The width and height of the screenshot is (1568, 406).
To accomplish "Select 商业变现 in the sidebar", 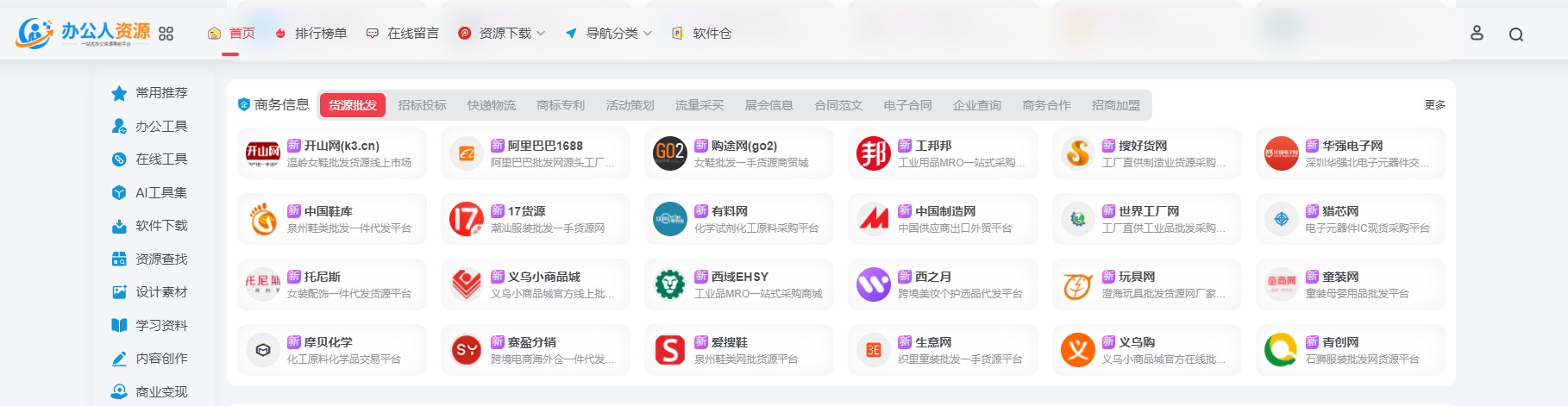I will click(150, 391).
